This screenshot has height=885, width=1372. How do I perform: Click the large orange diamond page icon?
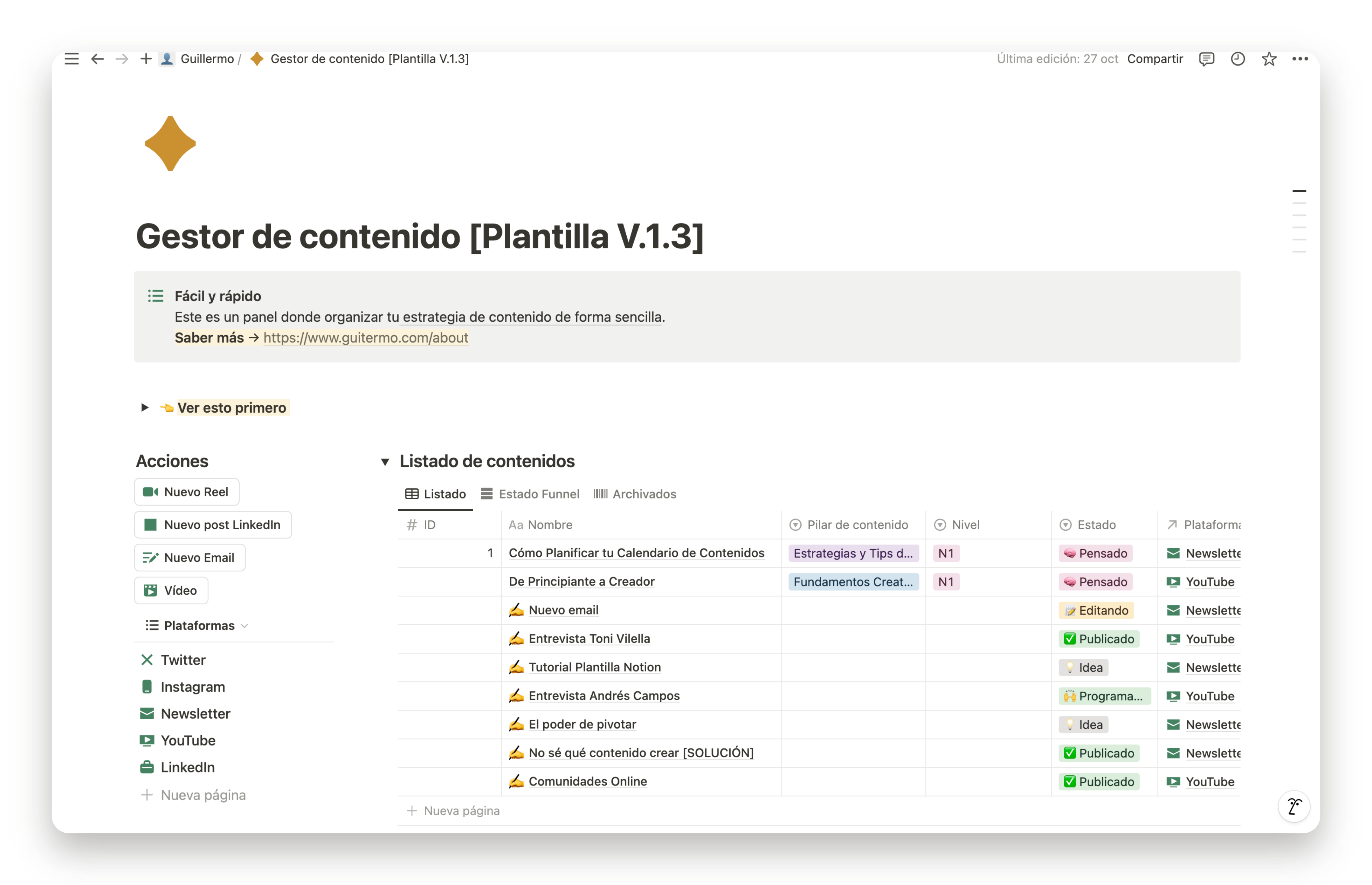coord(170,143)
